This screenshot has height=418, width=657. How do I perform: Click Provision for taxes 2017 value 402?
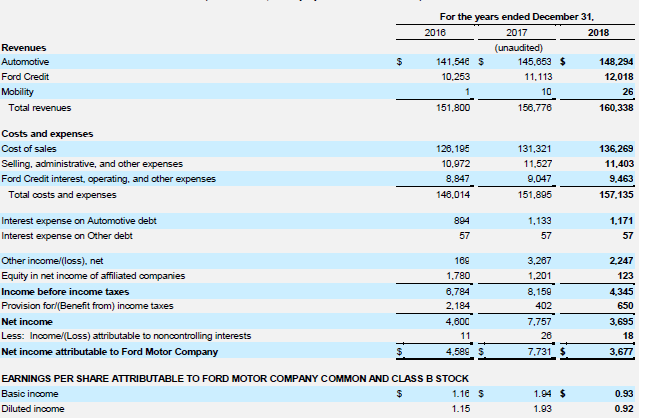pyautogui.click(x=544, y=306)
